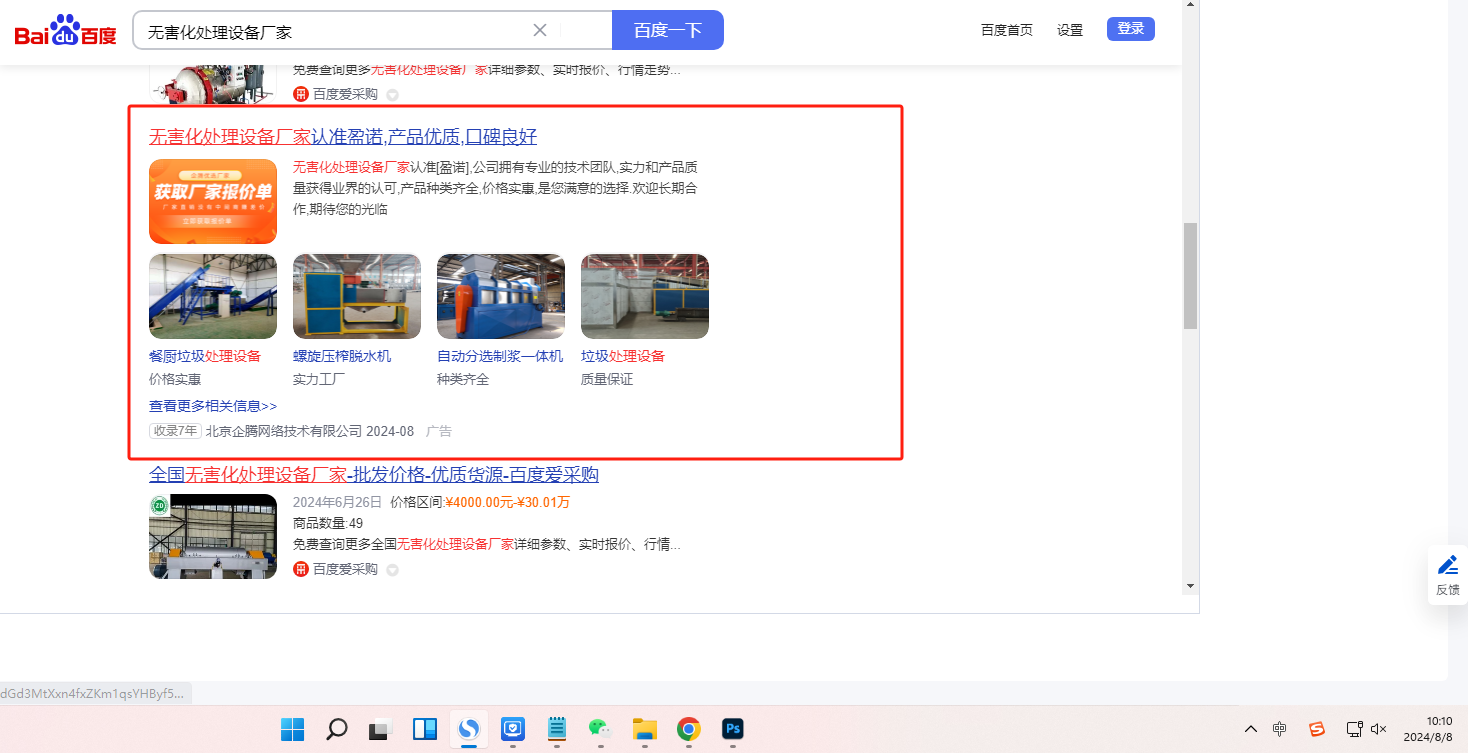Viewport: 1468px width, 753px height.
Task: Click the muted volume tray icon
Action: 1378,729
